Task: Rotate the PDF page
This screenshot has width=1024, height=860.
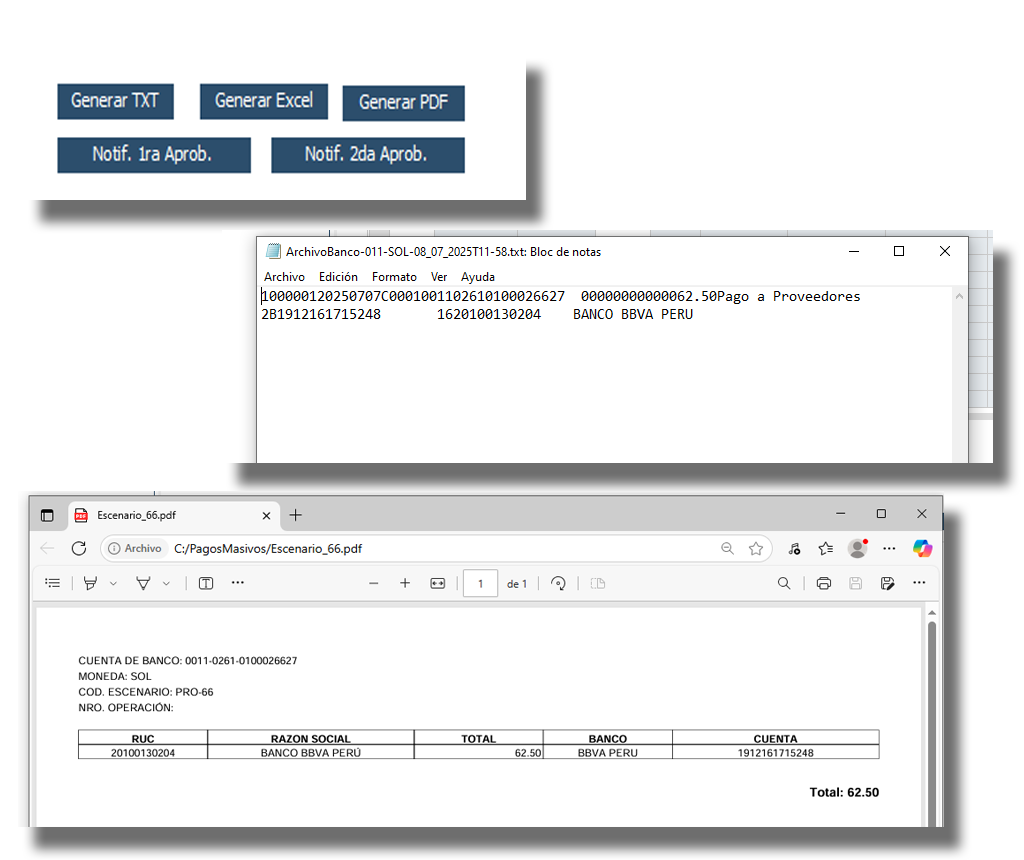Action: pos(559,583)
